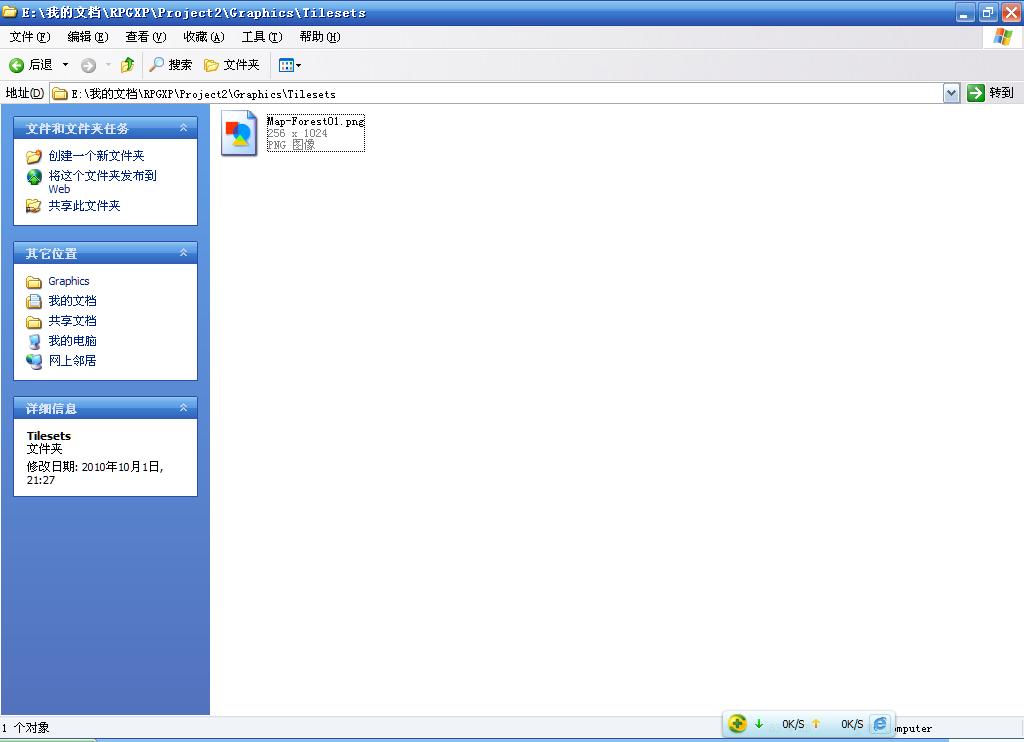Click the 转到 Go button
This screenshot has height=742, width=1024.
[991, 93]
